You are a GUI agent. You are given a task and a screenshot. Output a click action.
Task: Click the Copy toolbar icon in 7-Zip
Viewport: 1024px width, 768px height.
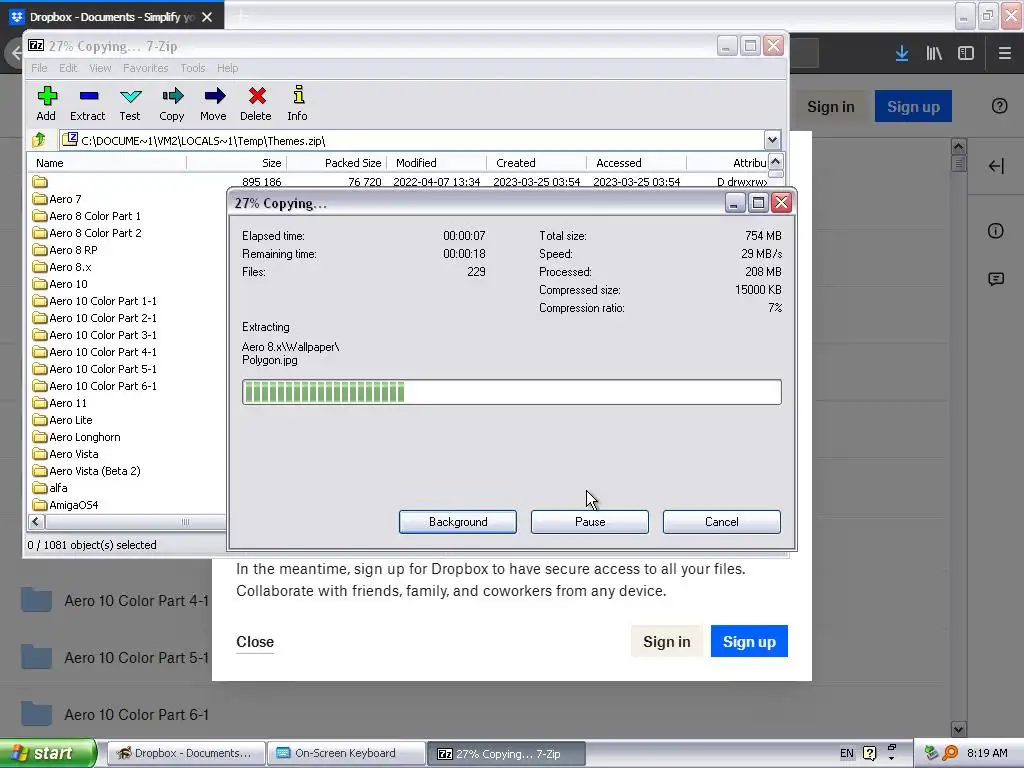pos(172,97)
